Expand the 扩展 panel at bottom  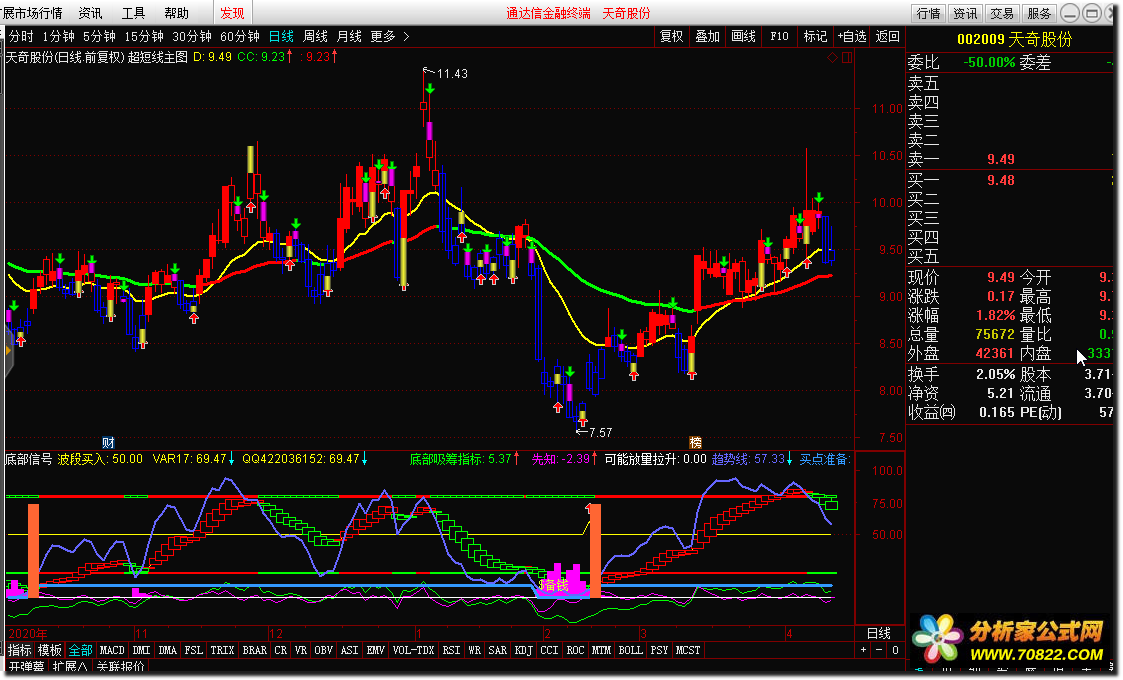click(x=69, y=666)
